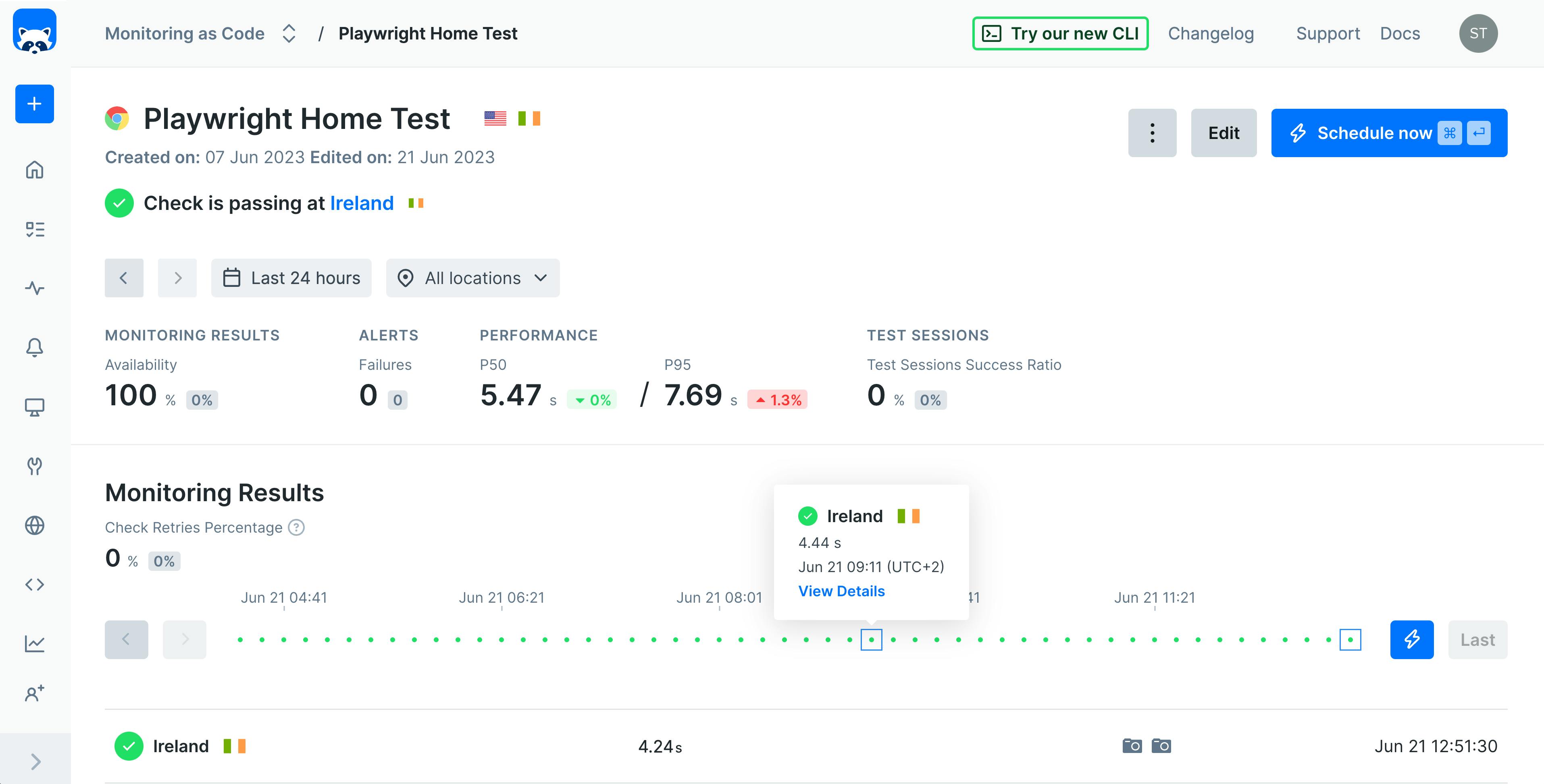Open the three-dot more options menu
The height and width of the screenshot is (784, 1544).
pyautogui.click(x=1152, y=133)
